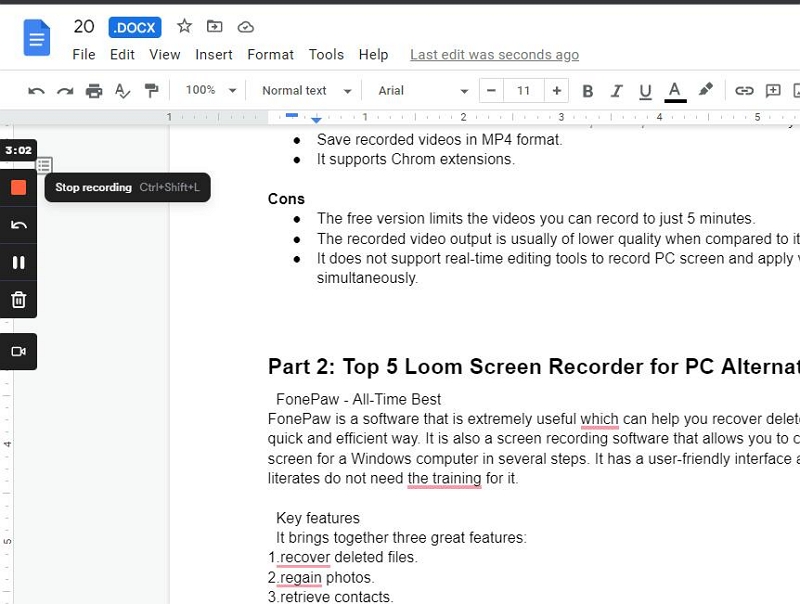Toggle italic formatting
This screenshot has width=800, height=604.
click(616, 91)
